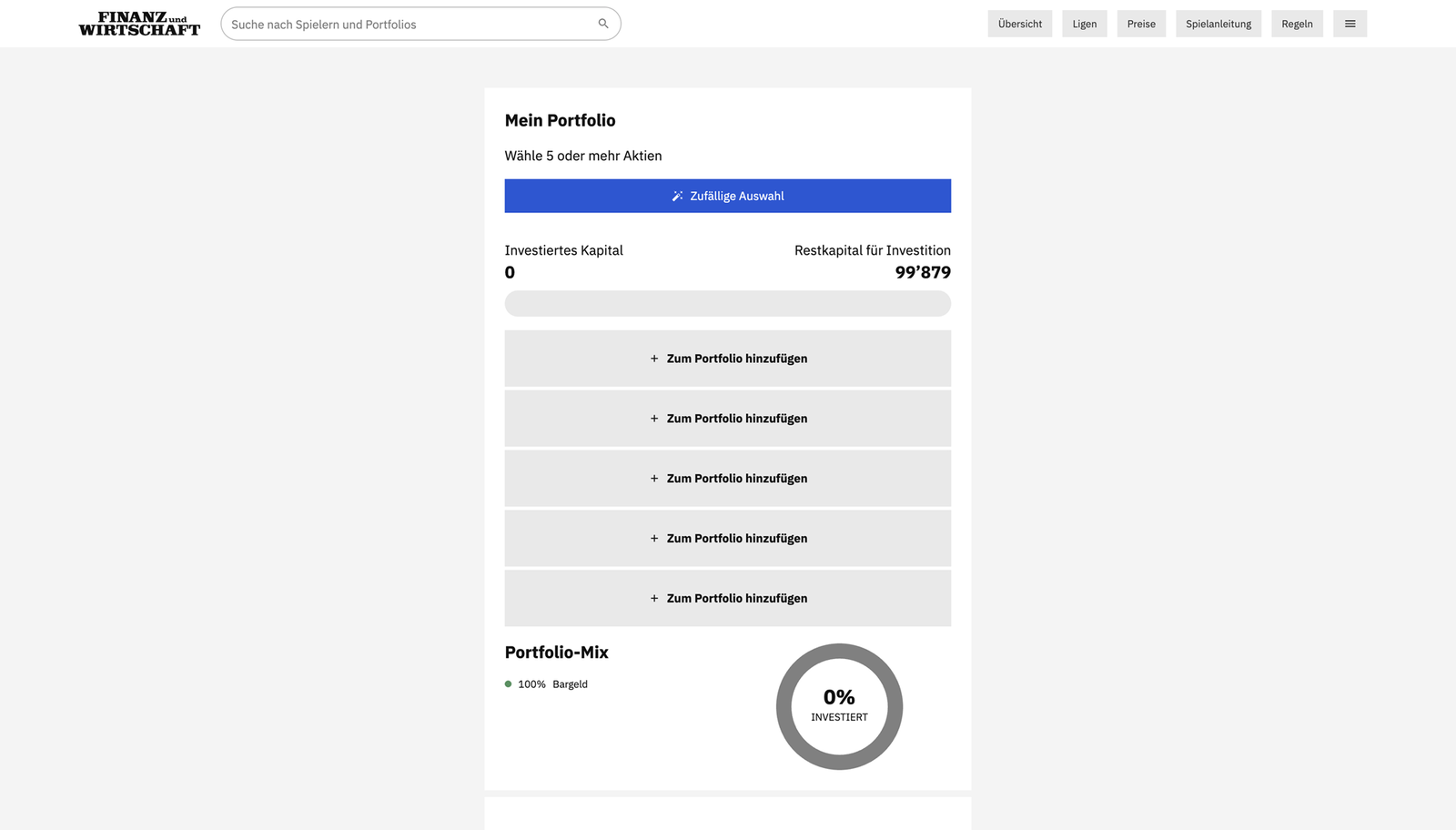Click plus icon in fourth portfolio slot

653,539
